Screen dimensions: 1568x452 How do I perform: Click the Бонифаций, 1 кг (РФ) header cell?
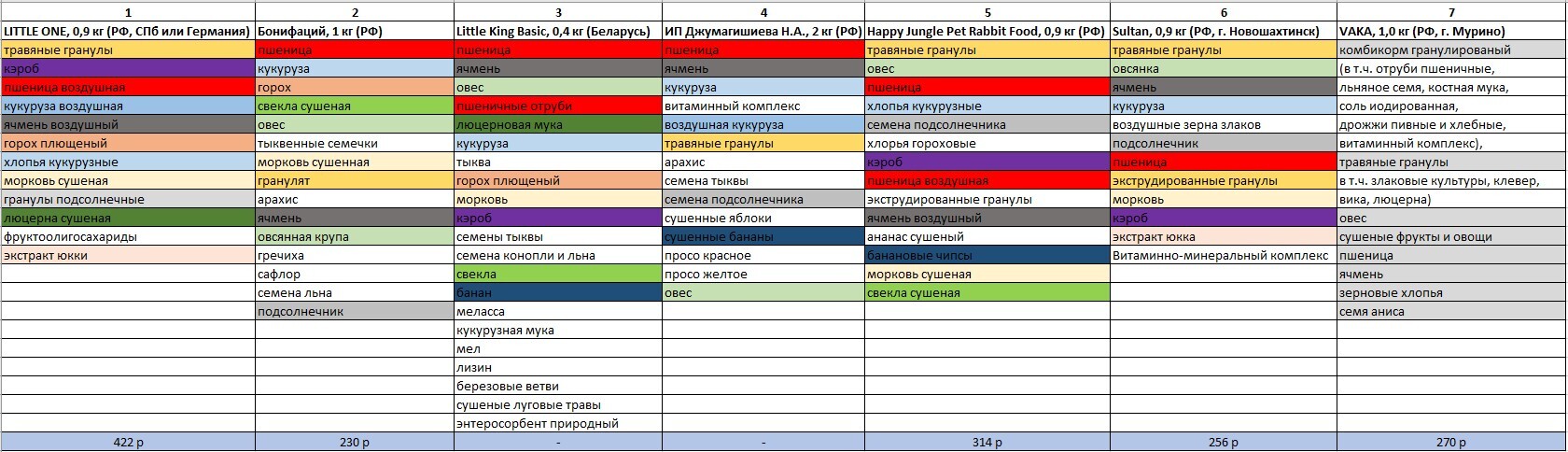354,31
